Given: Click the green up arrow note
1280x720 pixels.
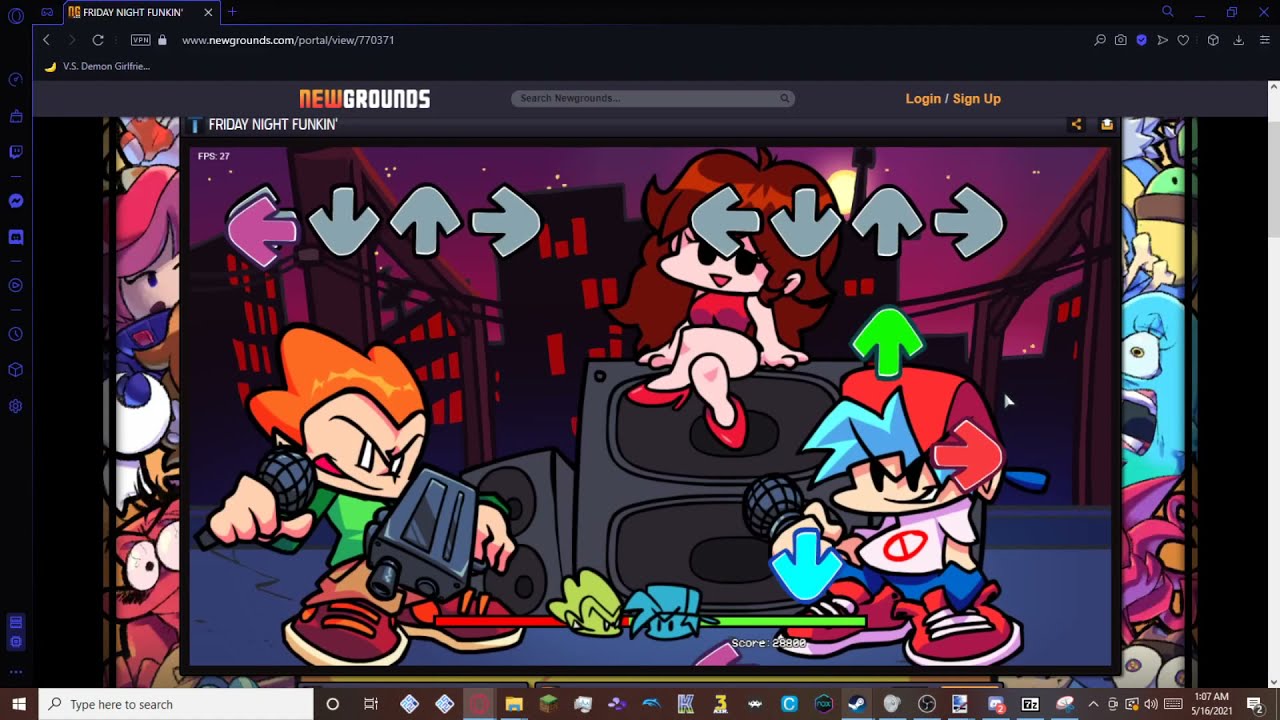Looking at the screenshot, I should (x=887, y=343).
